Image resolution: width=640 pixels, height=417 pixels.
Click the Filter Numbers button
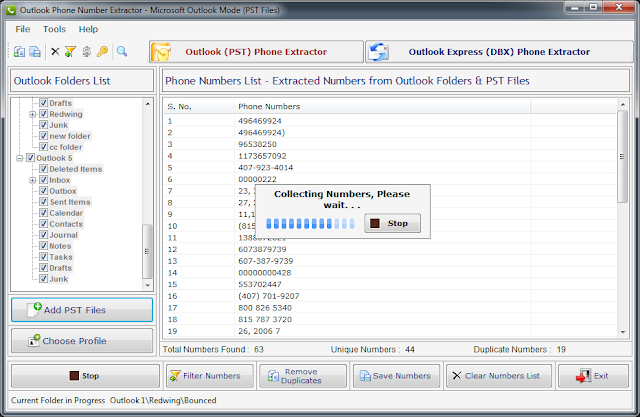[x=210, y=376]
